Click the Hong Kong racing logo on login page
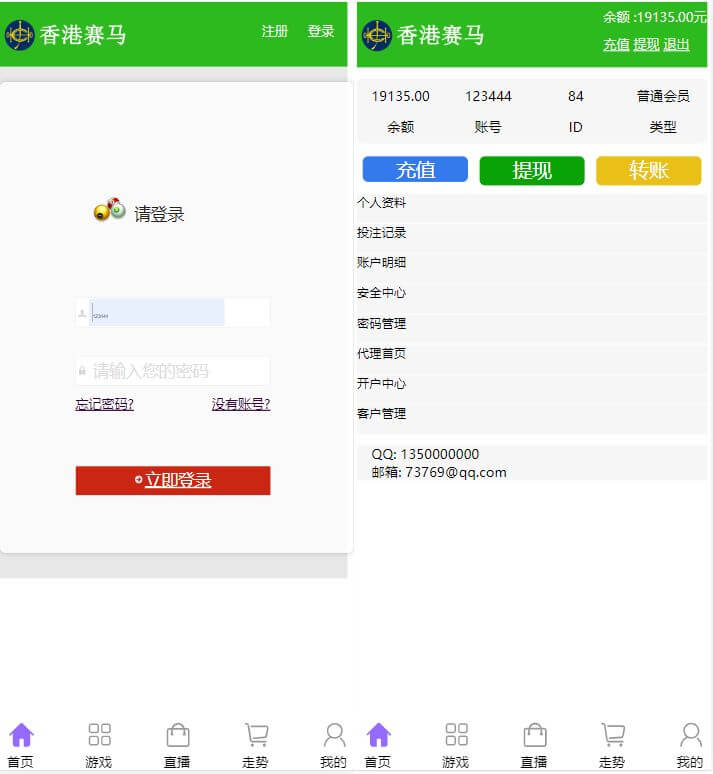This screenshot has height=774, width=713. point(19,35)
